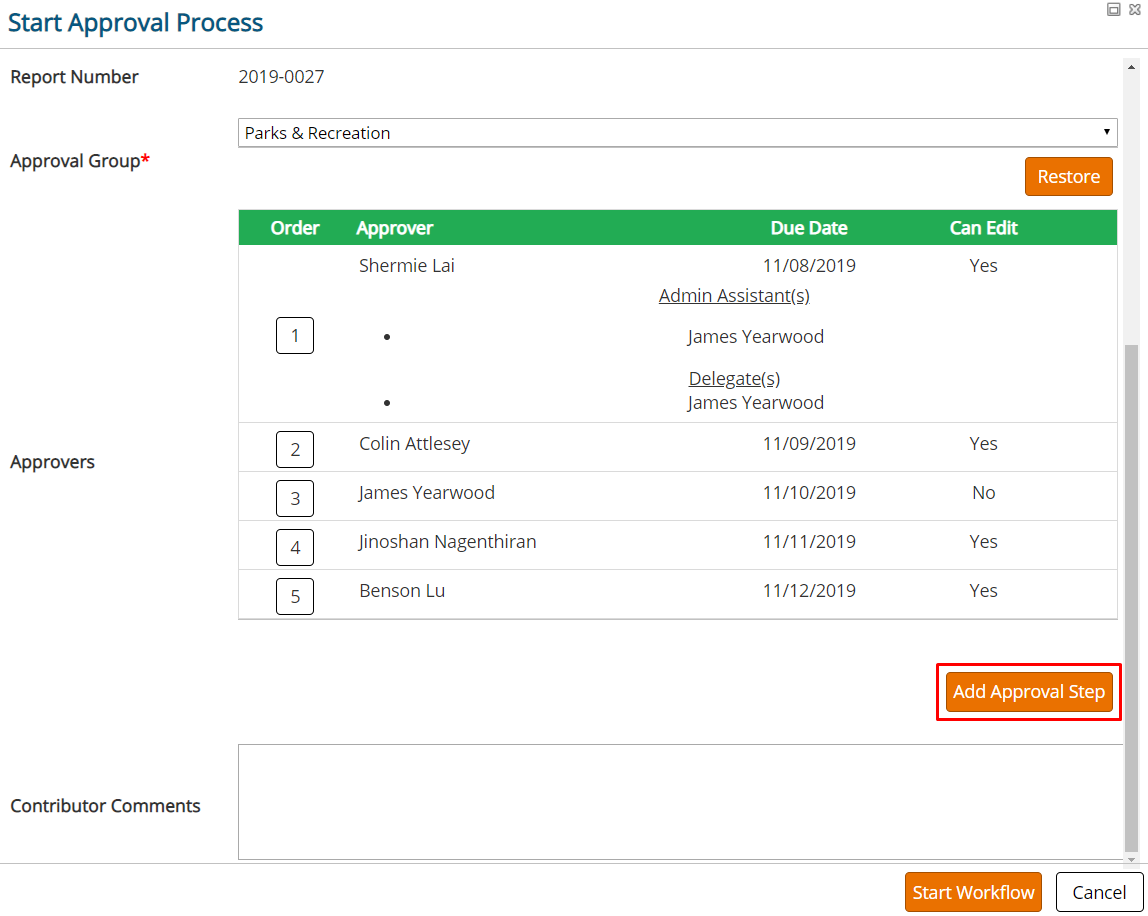Screen dimensions: 1148x916
Task: Cancel the approval process dialog
Action: click(x=1099, y=892)
